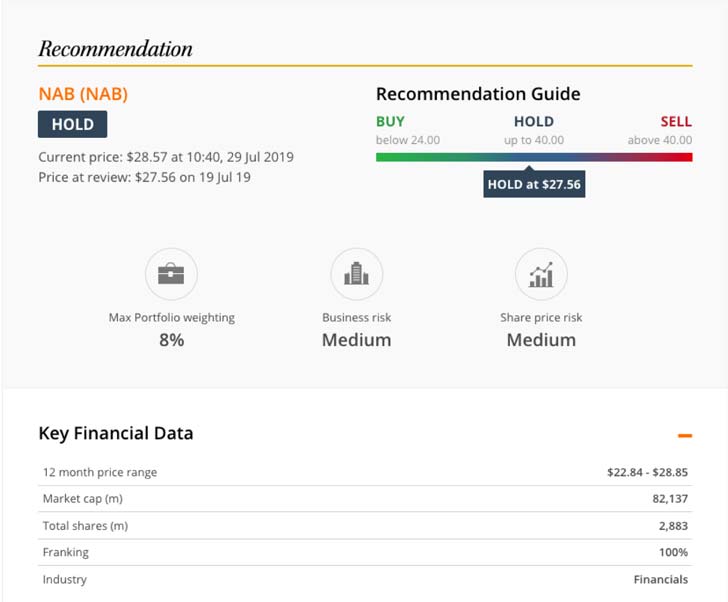
Task: Click the Total shares (m) row label
Action: pyautogui.click(x=85, y=526)
